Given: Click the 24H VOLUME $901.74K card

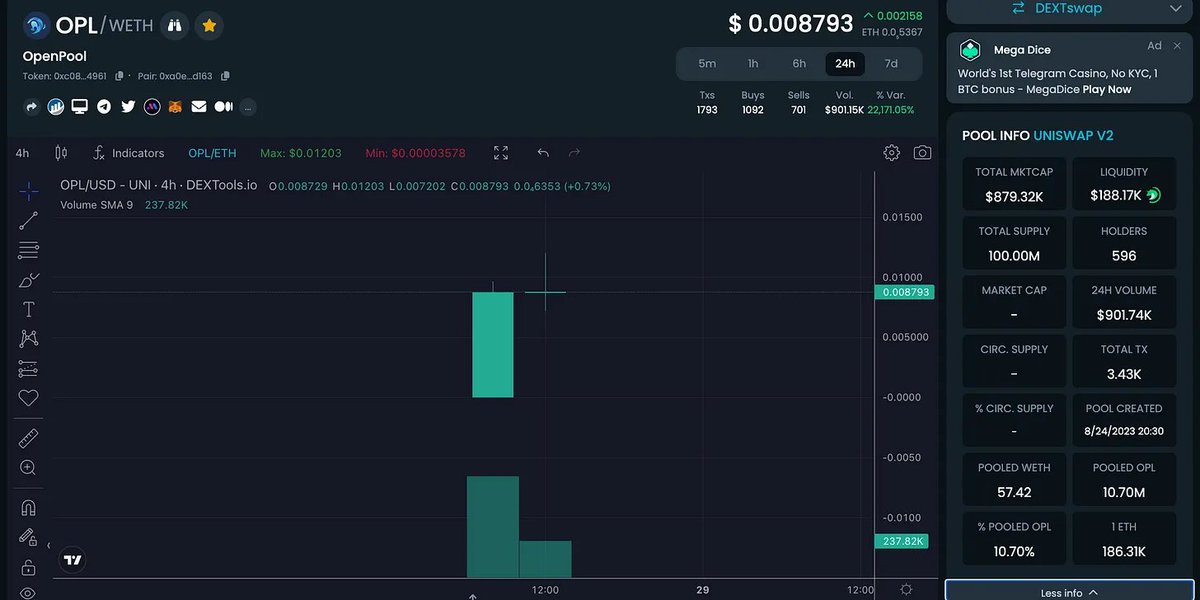Looking at the screenshot, I should pyautogui.click(x=1124, y=303).
